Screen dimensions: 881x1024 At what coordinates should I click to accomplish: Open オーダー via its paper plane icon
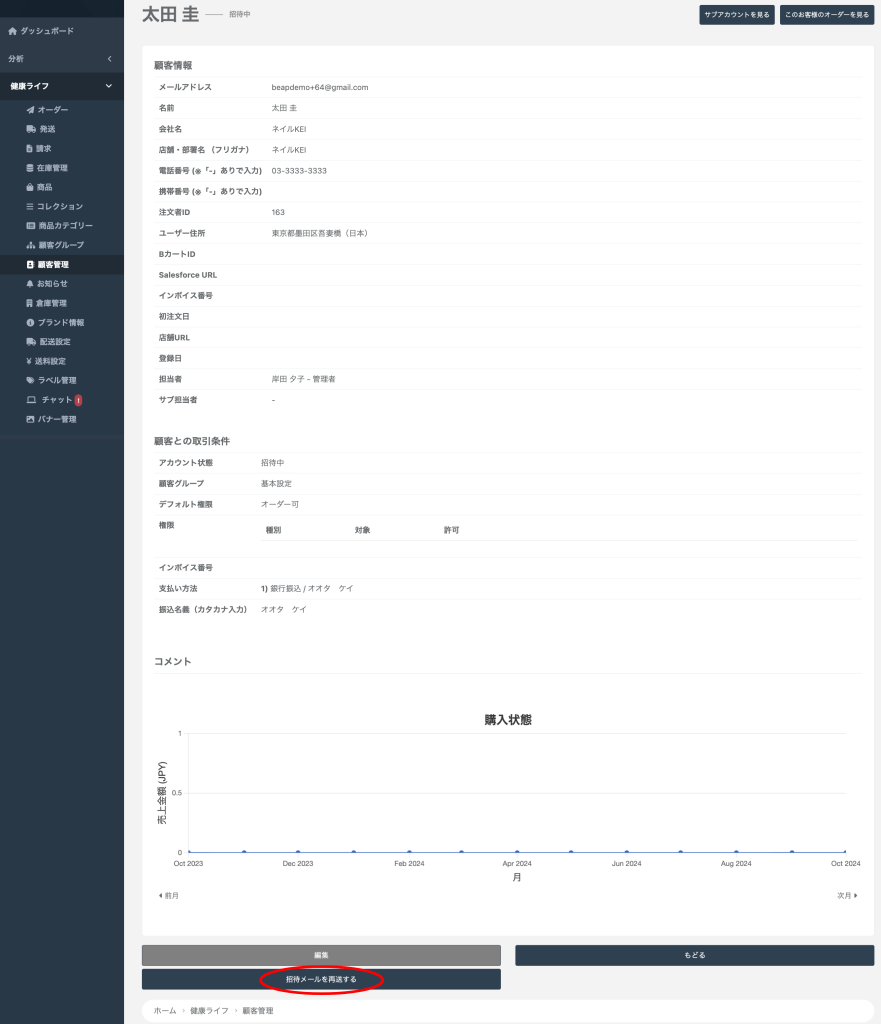point(30,110)
